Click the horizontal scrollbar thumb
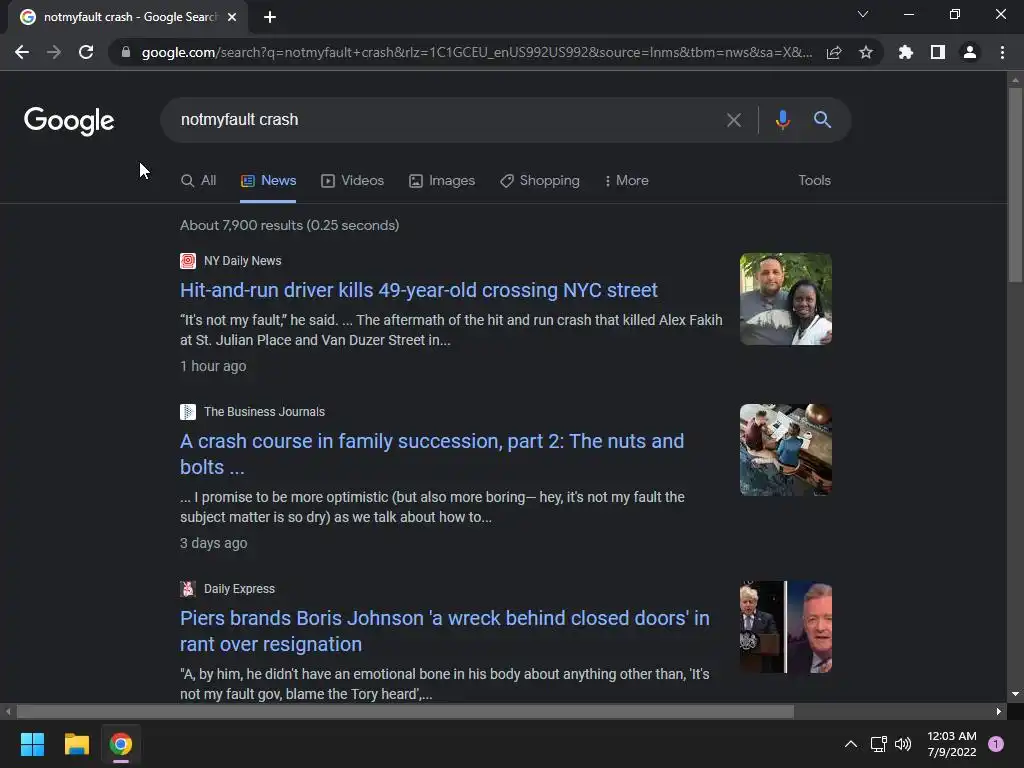This screenshot has width=1024, height=768. 405,711
